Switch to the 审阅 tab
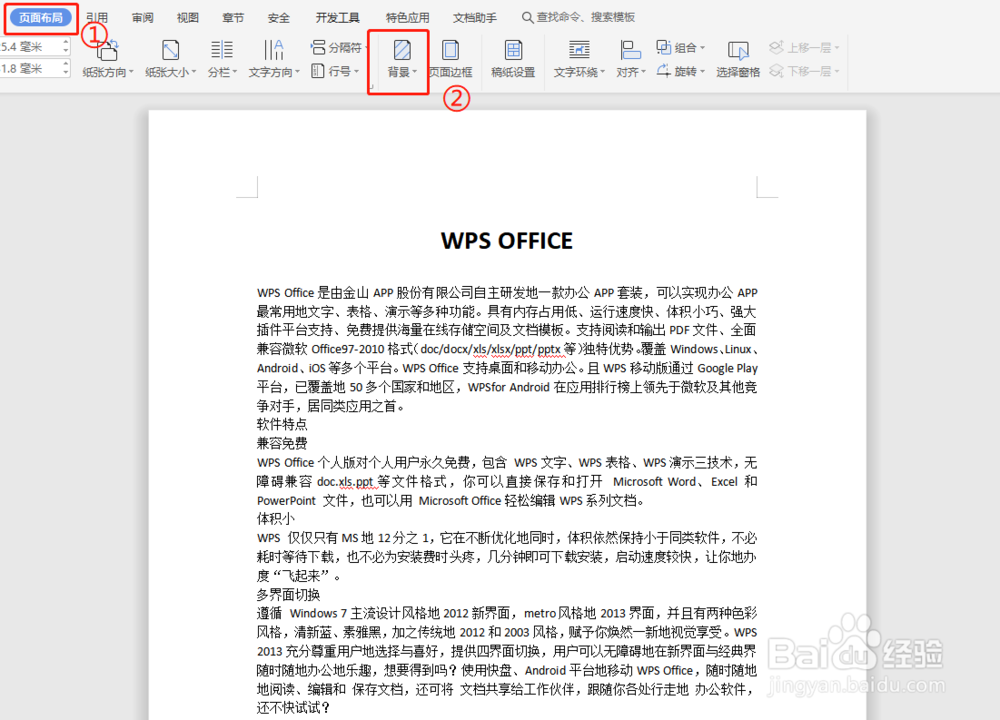Screen dimensions: 1000x720 point(143,18)
